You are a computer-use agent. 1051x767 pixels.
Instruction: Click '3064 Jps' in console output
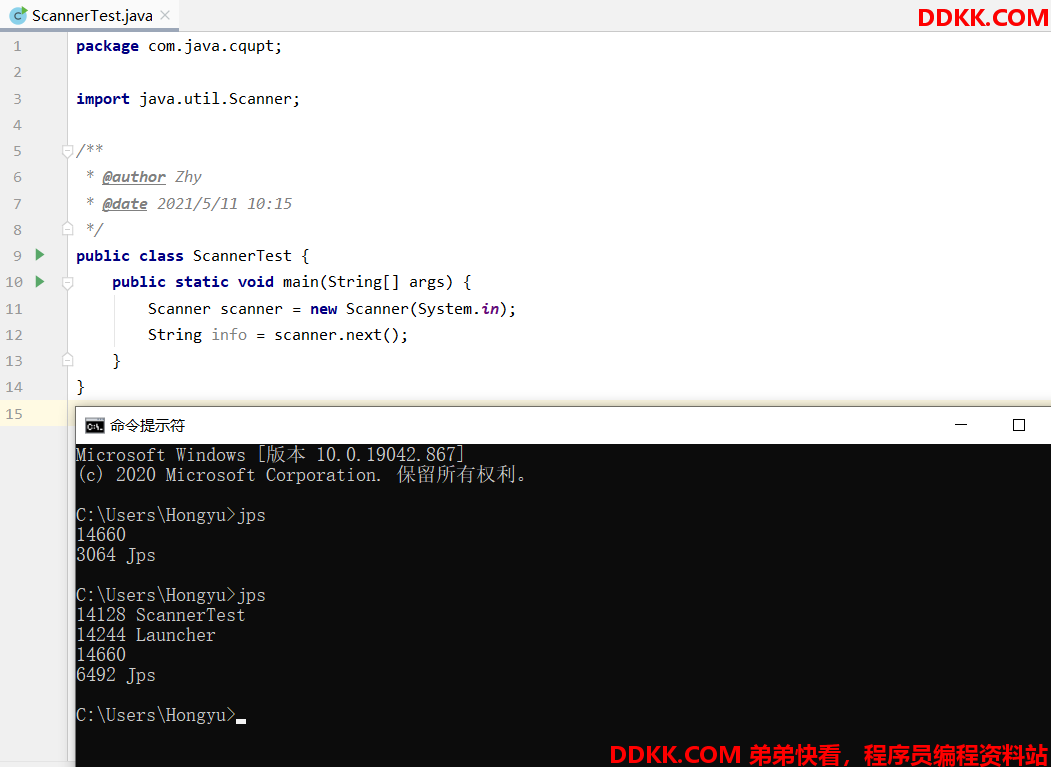[x=115, y=555]
